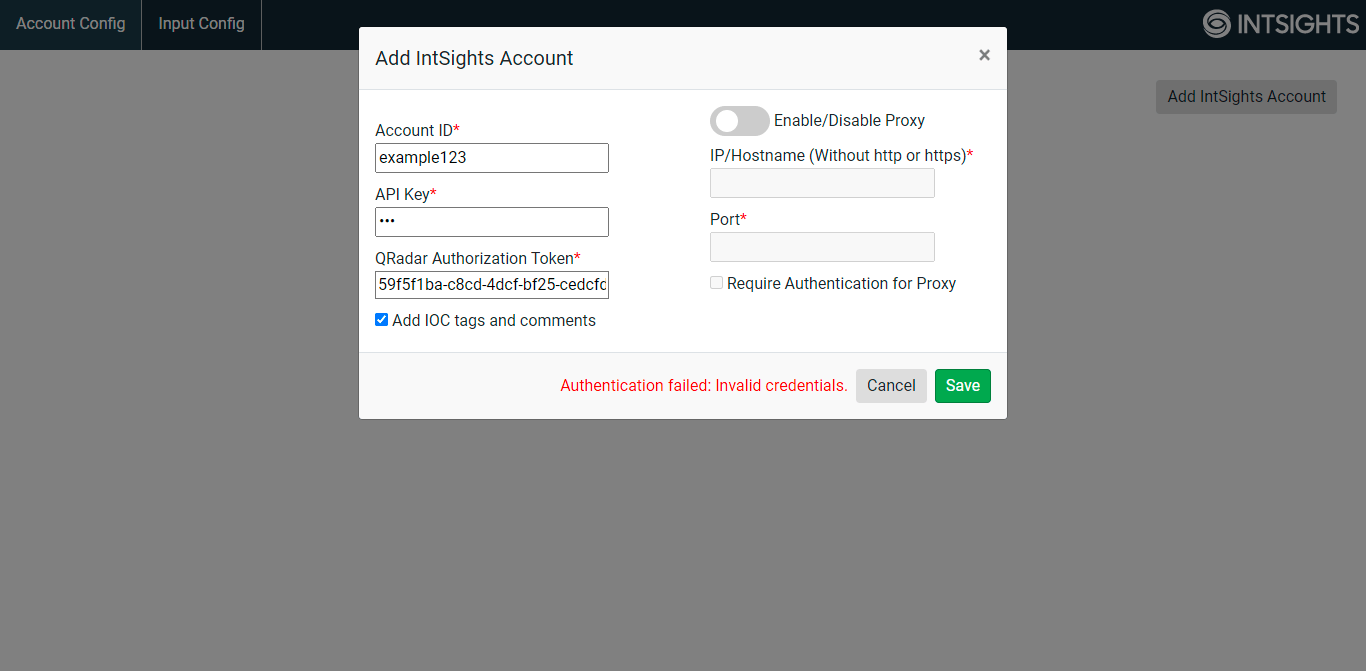
Task: Click the Port input box
Action: pos(822,247)
